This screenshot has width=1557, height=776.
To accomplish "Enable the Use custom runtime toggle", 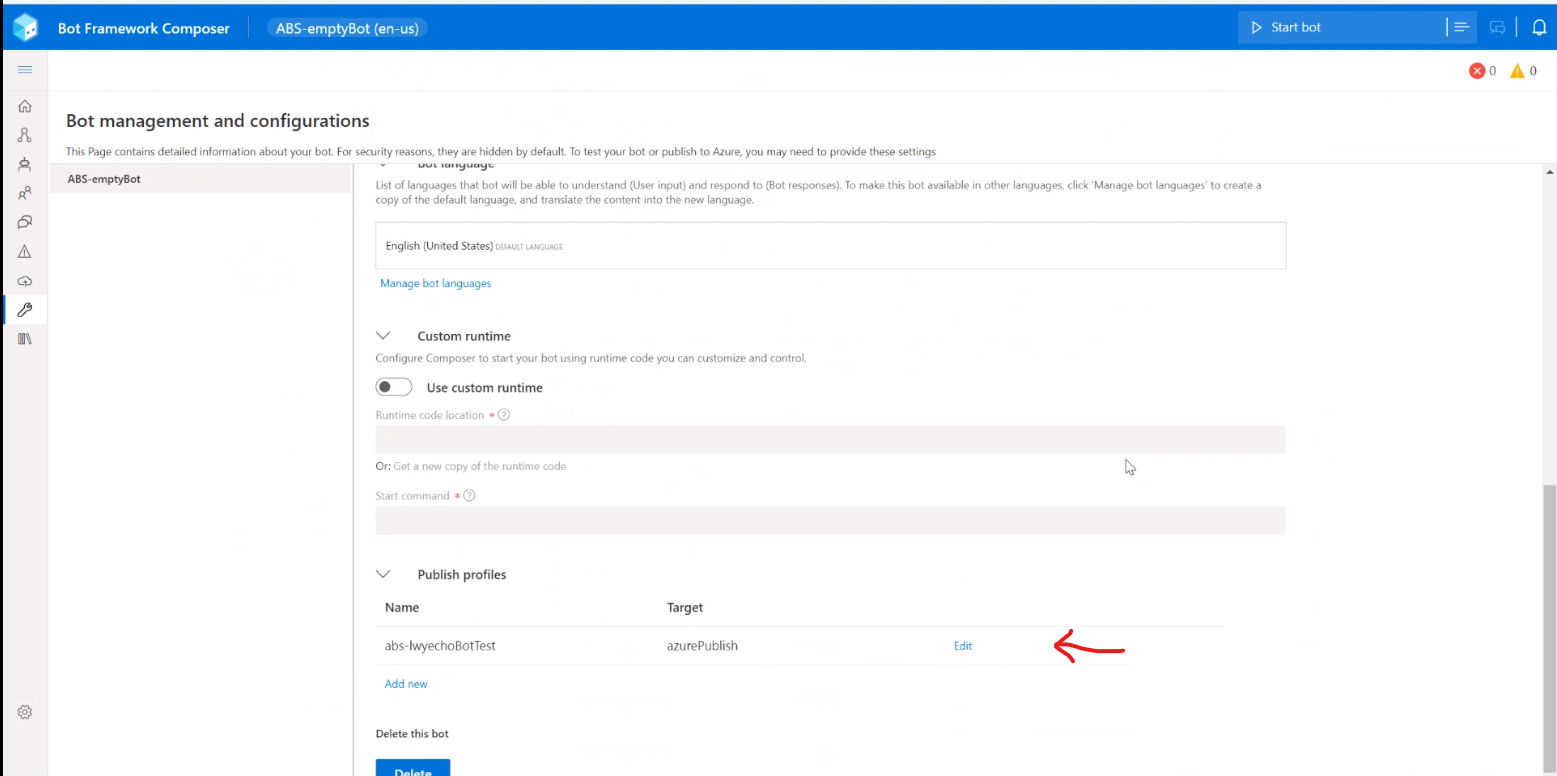I will click(393, 386).
